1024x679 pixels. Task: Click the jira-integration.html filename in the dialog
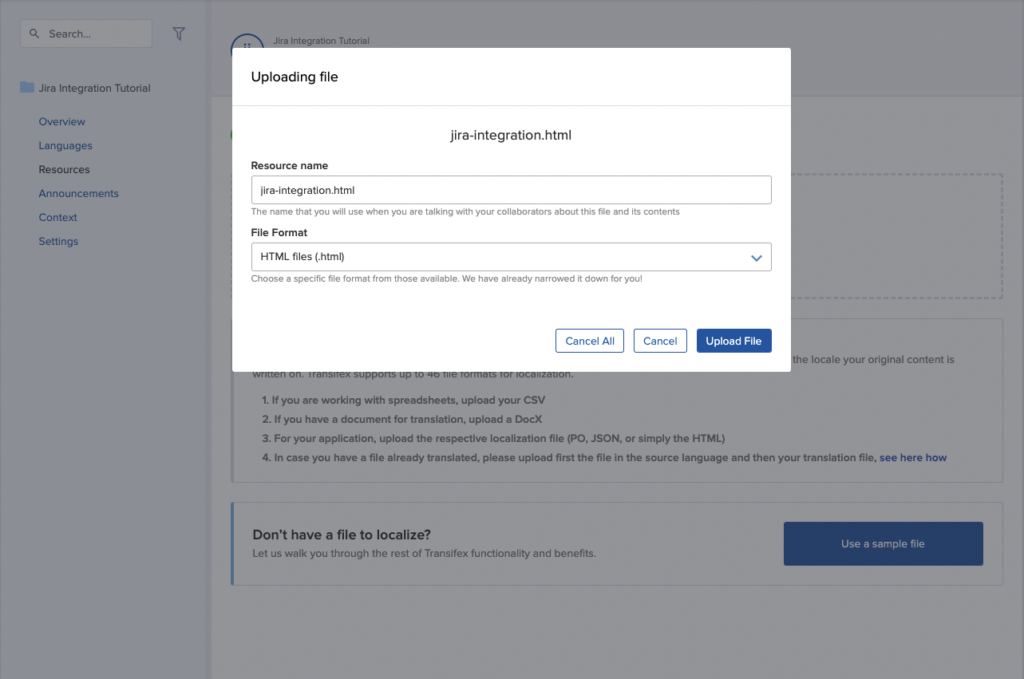click(x=512, y=135)
